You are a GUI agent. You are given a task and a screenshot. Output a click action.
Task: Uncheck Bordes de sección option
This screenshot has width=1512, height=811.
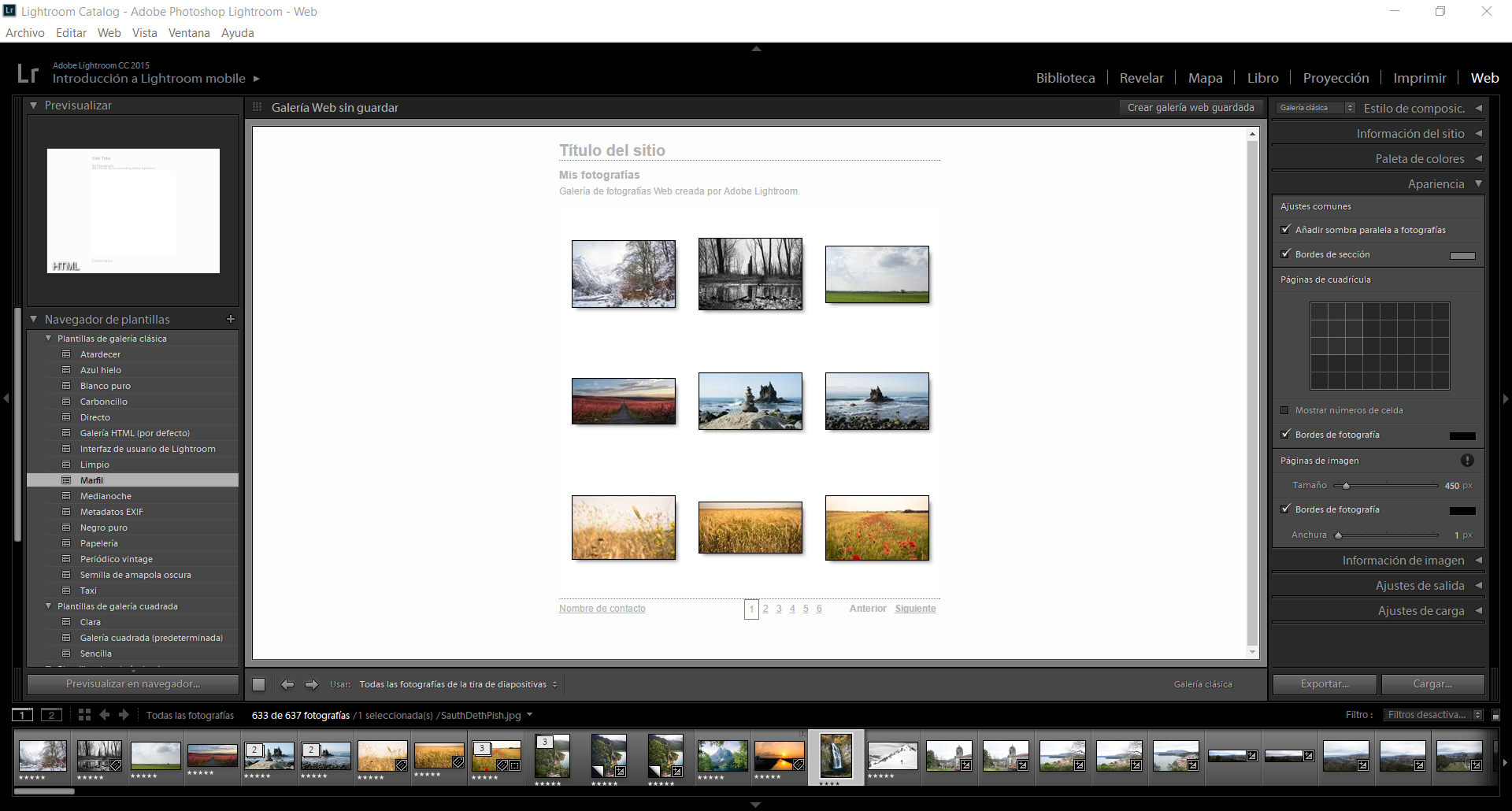click(x=1286, y=254)
